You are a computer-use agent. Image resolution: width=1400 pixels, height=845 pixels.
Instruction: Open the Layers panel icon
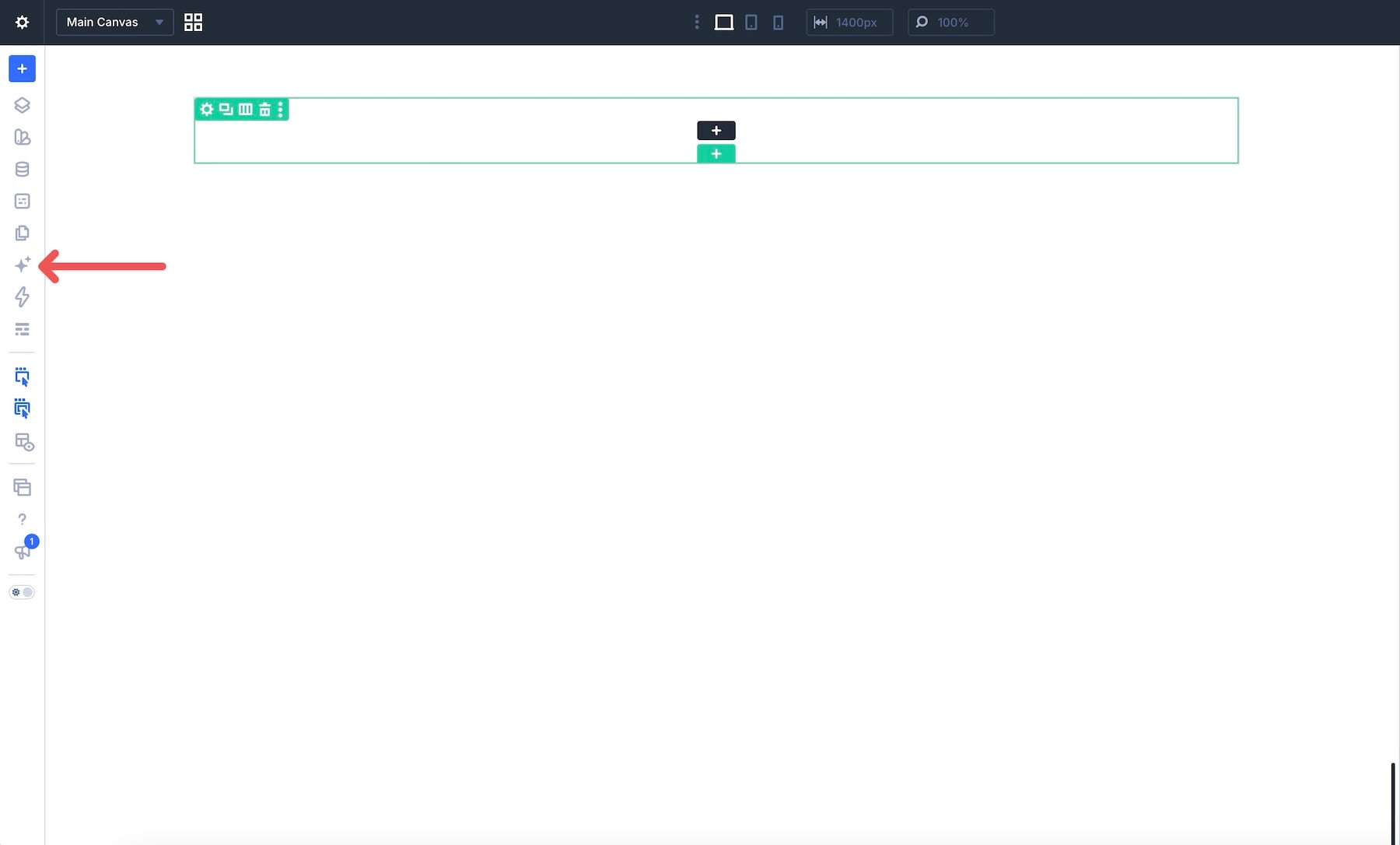tap(22, 105)
